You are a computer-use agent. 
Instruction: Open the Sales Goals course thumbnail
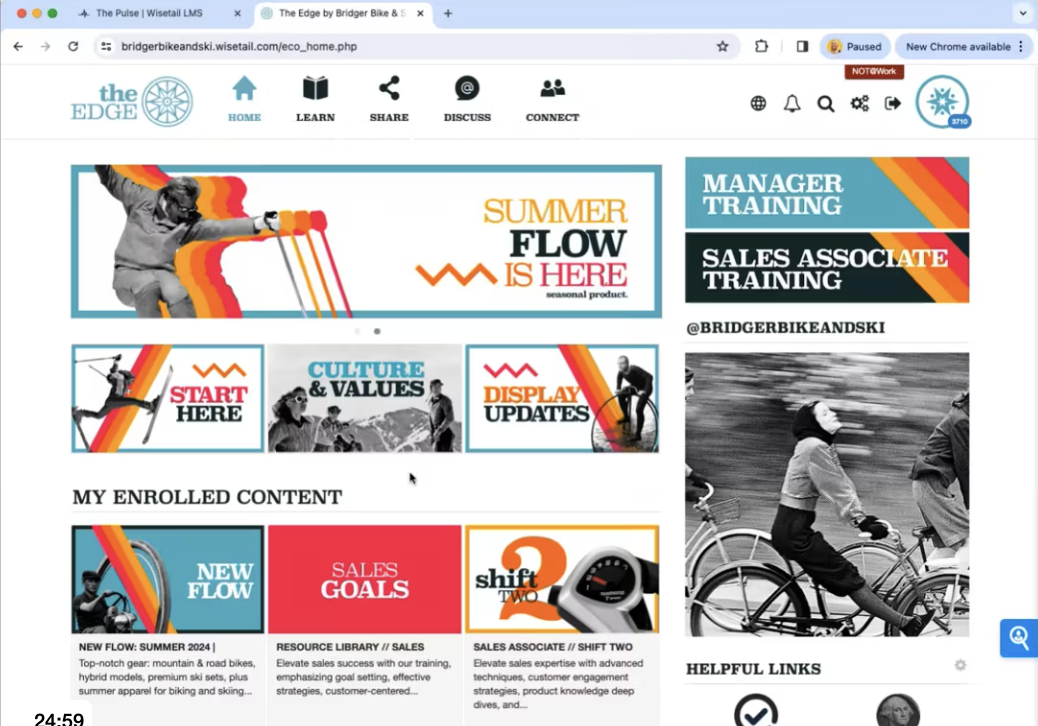pos(364,579)
